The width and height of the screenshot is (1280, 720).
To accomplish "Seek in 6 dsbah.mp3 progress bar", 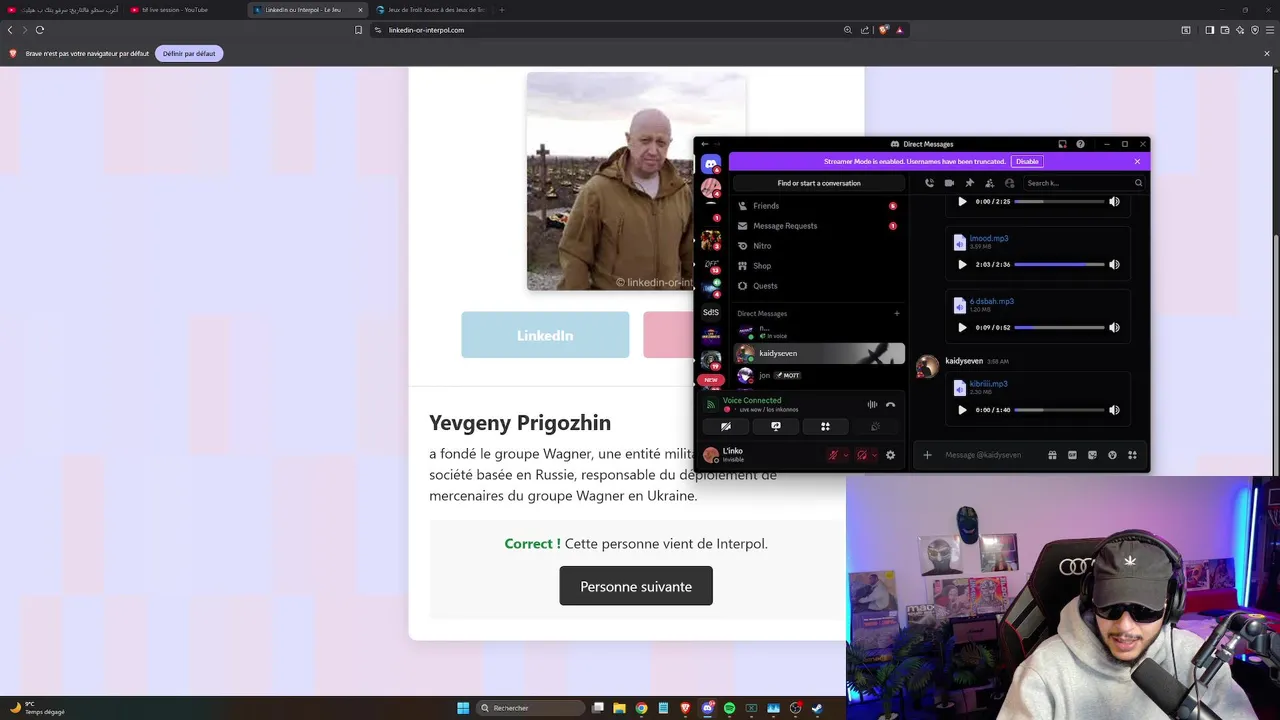I will (x=1059, y=327).
